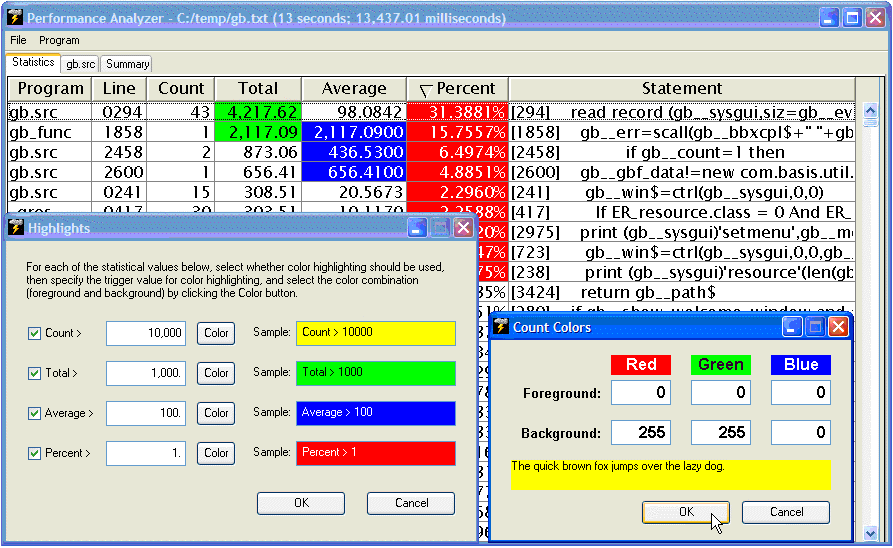Edit the Total trigger value field
Screen dimensions: 893x548
[146, 373]
